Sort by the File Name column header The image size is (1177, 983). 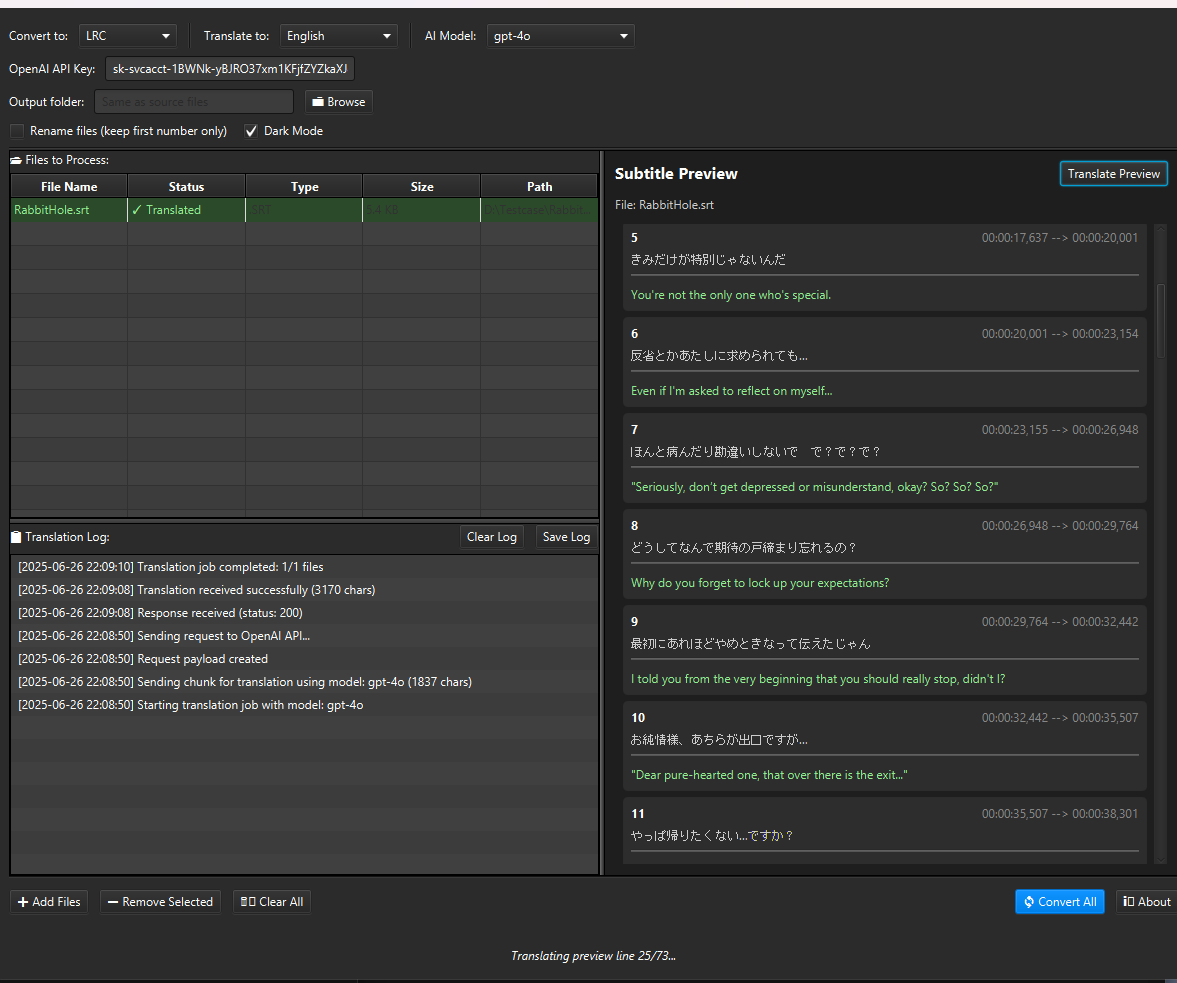[x=69, y=186]
